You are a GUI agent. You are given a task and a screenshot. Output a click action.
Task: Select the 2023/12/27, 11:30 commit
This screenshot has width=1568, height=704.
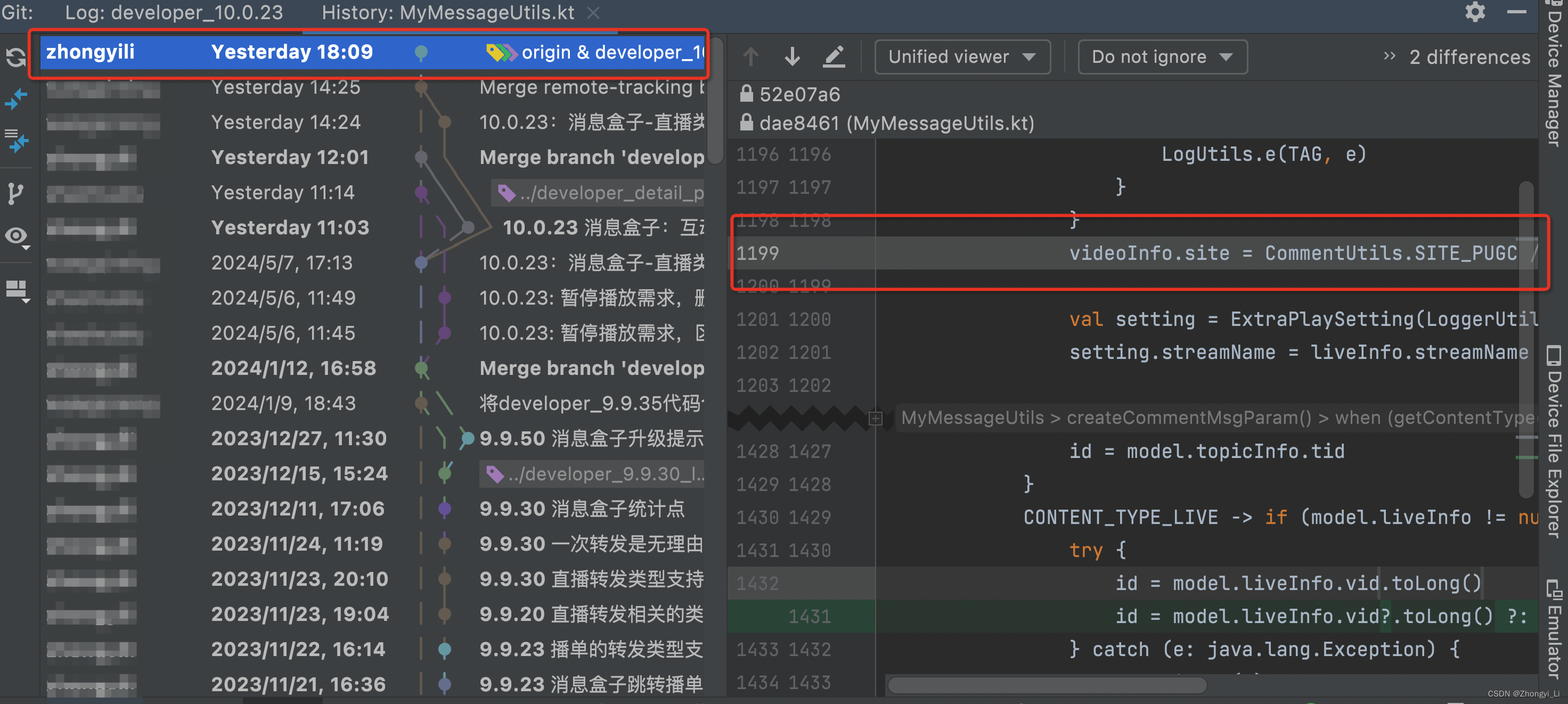click(x=372, y=439)
